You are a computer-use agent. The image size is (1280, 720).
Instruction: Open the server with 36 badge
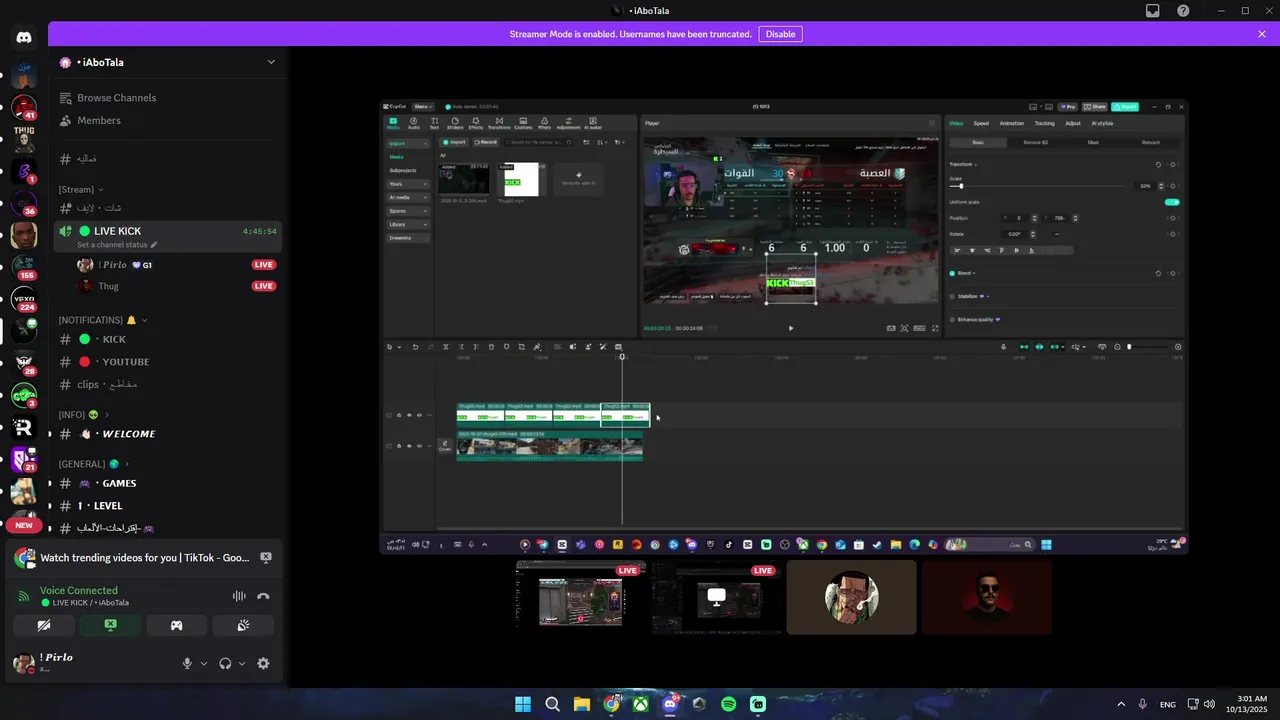click(x=24, y=202)
